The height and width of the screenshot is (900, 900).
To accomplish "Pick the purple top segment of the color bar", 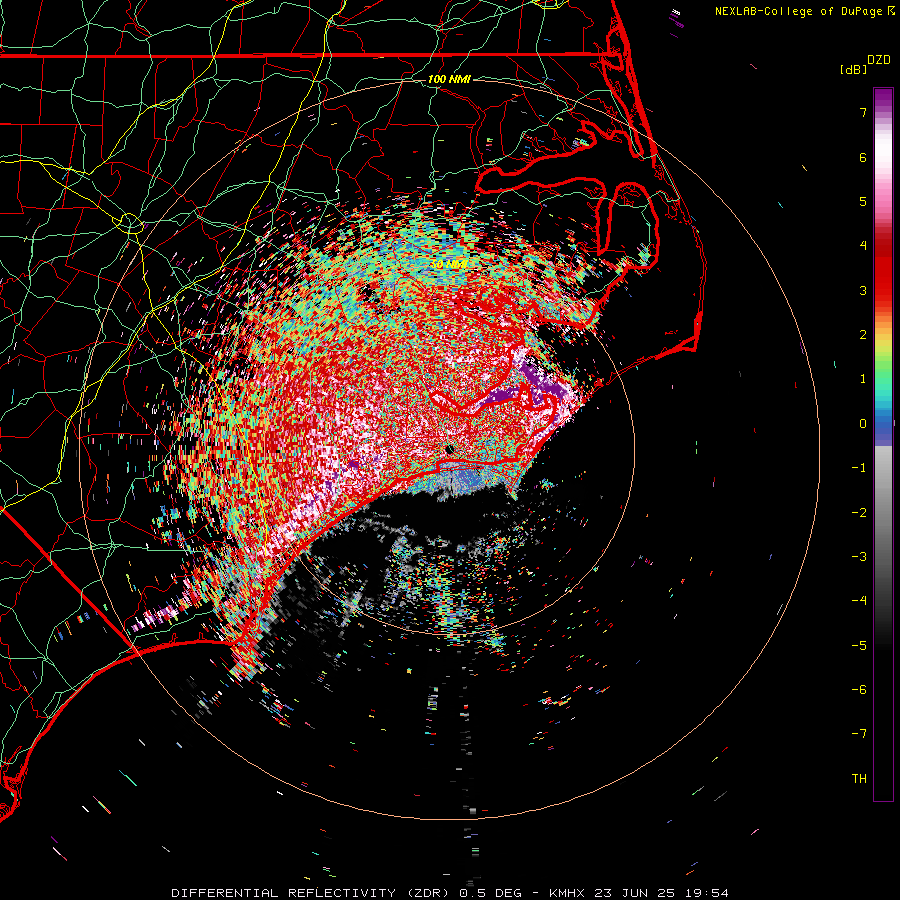I will coord(883,99).
